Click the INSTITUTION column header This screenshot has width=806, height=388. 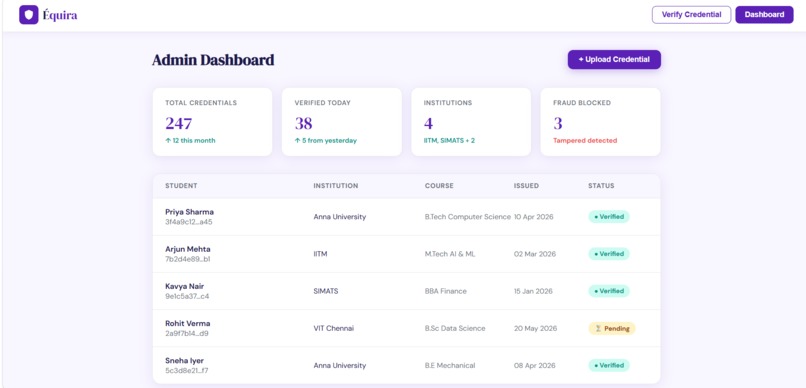click(336, 186)
